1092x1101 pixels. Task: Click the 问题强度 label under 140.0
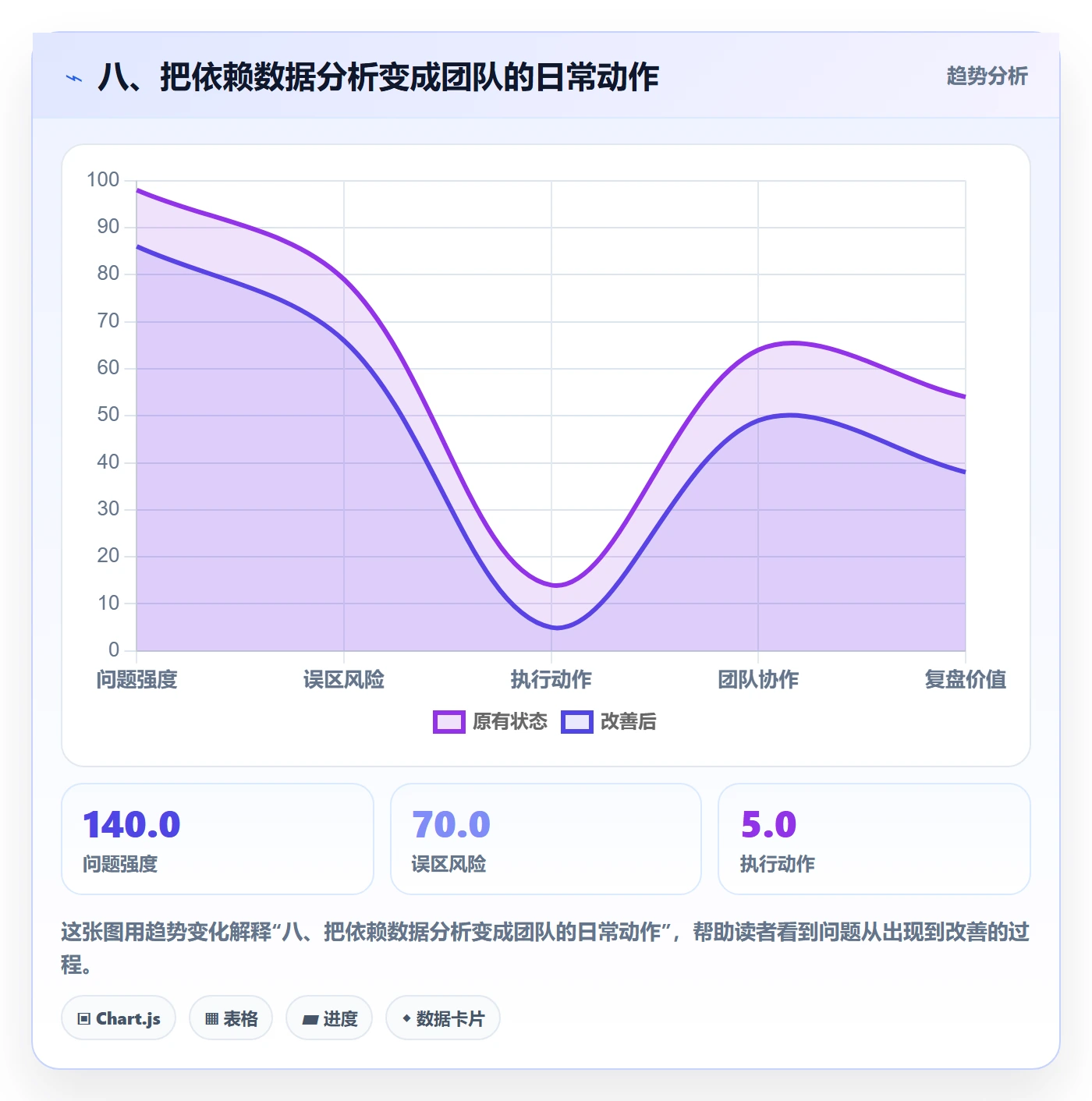(x=120, y=864)
